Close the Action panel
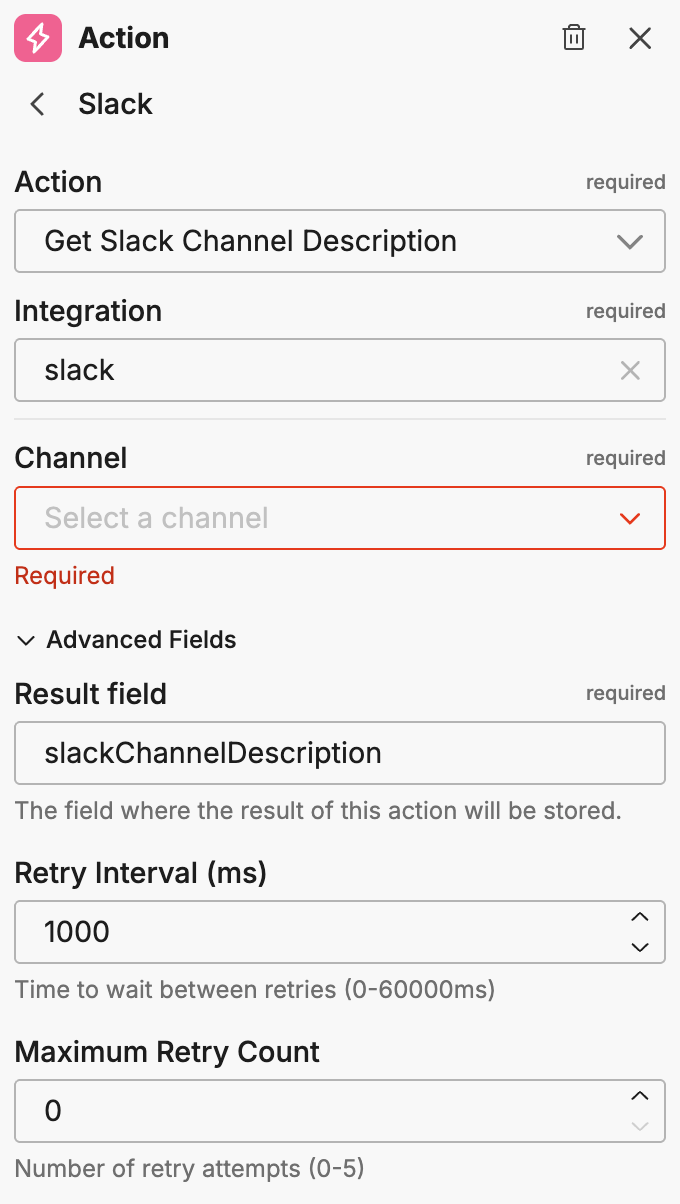Screen dimensions: 680x1204 coord(640,39)
